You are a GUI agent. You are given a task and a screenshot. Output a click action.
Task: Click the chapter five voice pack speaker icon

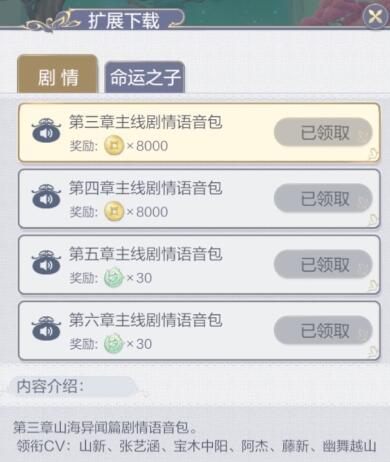(x=46, y=262)
